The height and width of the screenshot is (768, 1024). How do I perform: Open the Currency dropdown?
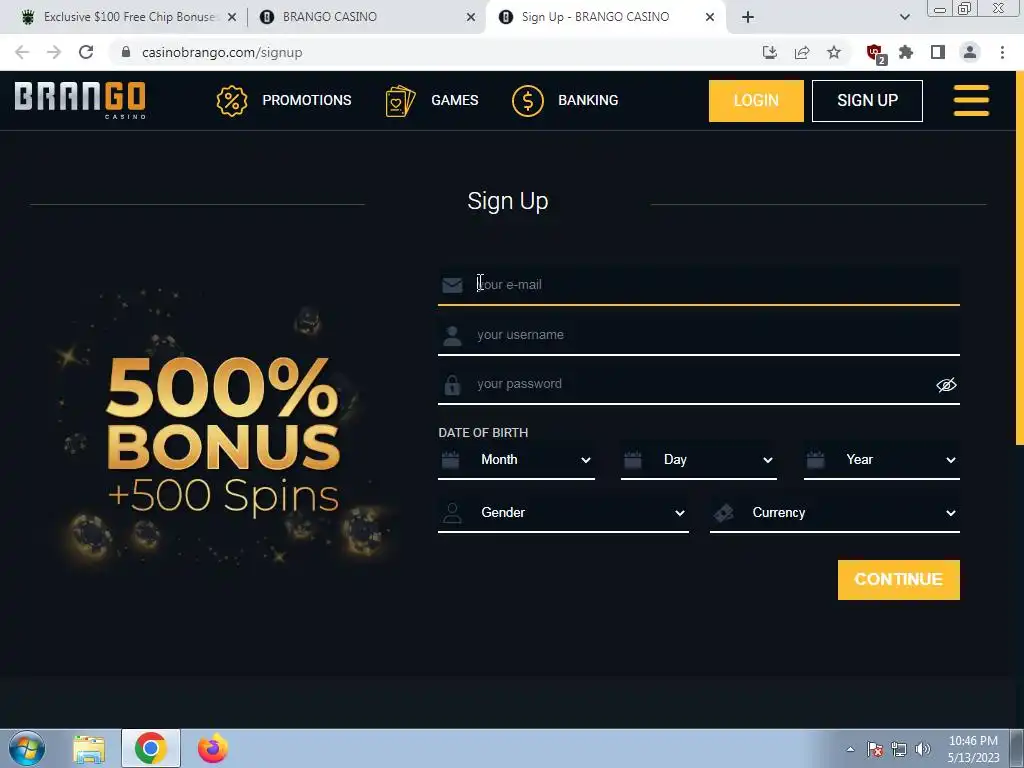835,513
